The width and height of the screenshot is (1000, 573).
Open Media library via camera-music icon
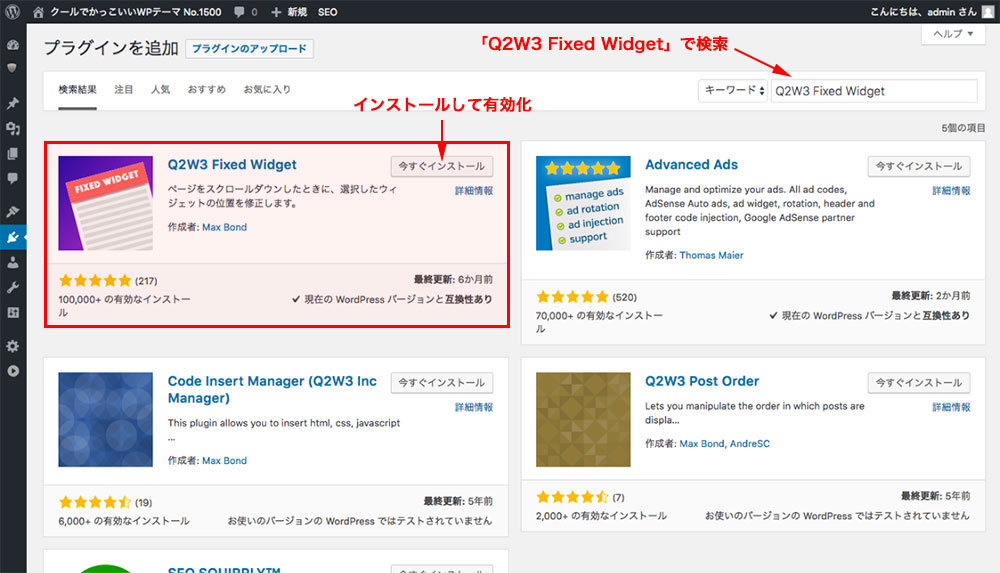tap(13, 129)
